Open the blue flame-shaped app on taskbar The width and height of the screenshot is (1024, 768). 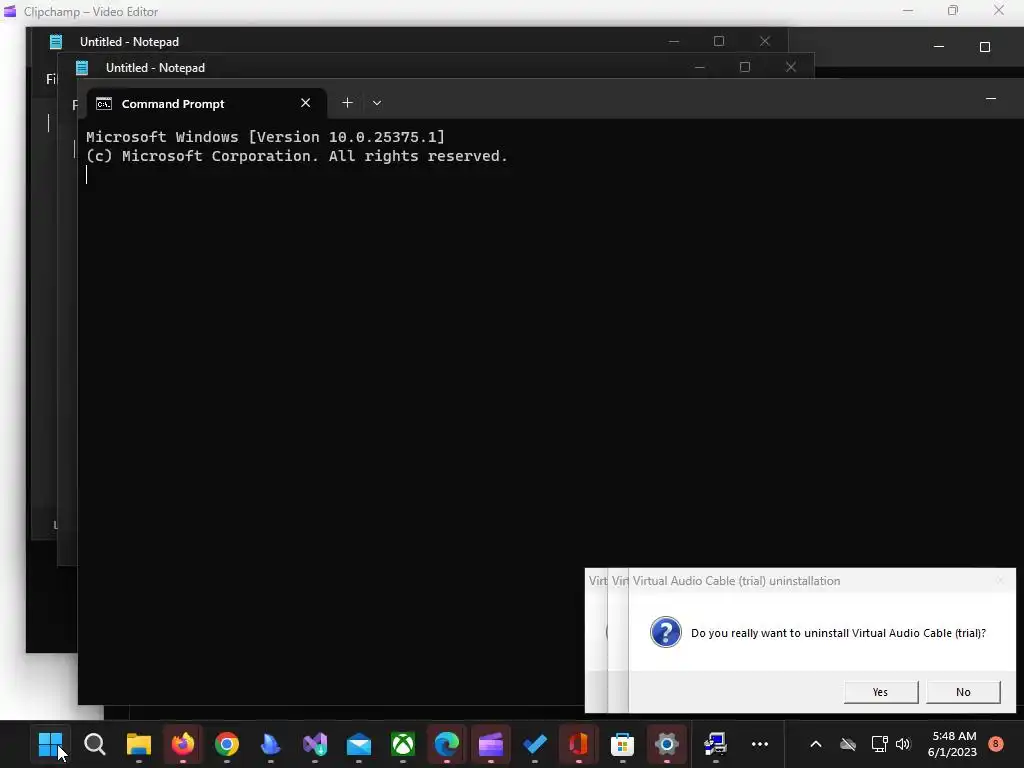coord(270,743)
